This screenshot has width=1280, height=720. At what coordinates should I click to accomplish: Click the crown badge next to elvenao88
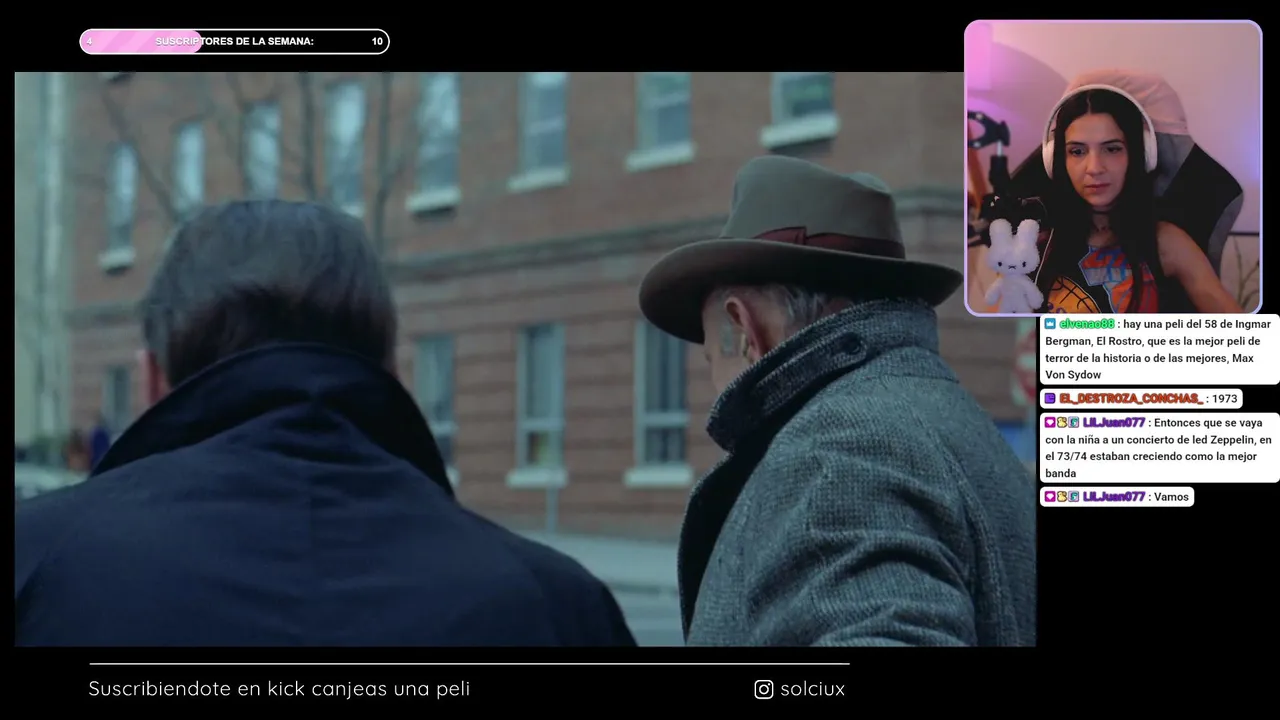pyautogui.click(x=1050, y=324)
